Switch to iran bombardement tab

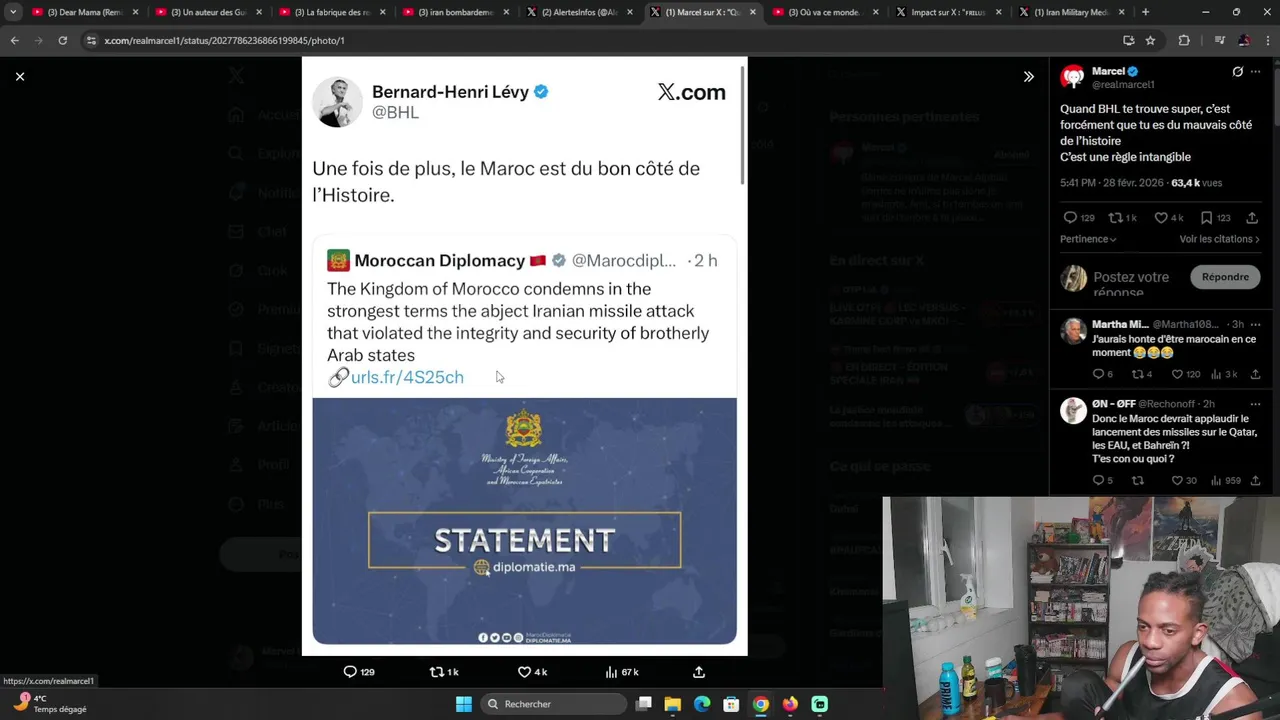click(x=454, y=12)
